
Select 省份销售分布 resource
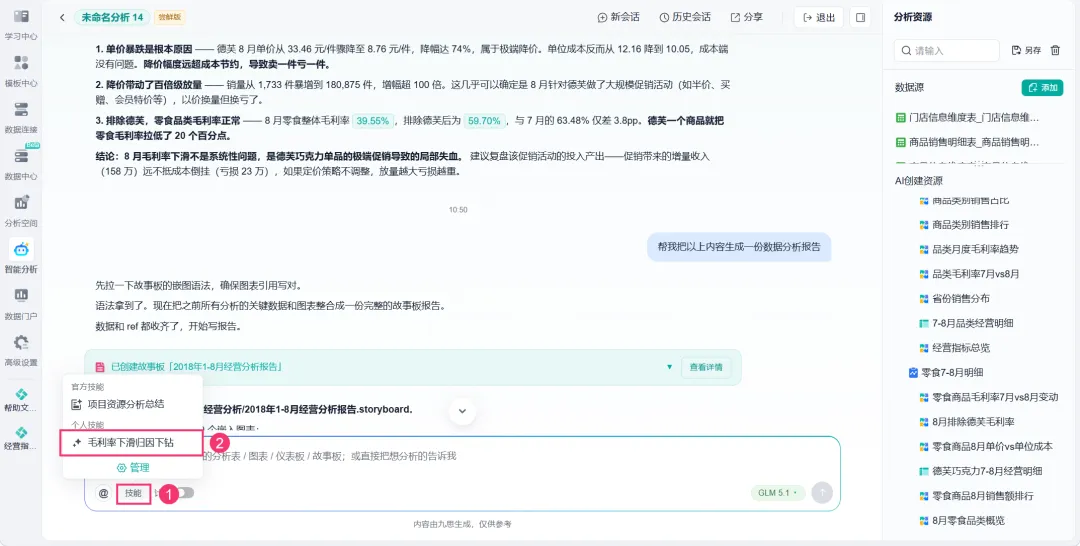955,299
